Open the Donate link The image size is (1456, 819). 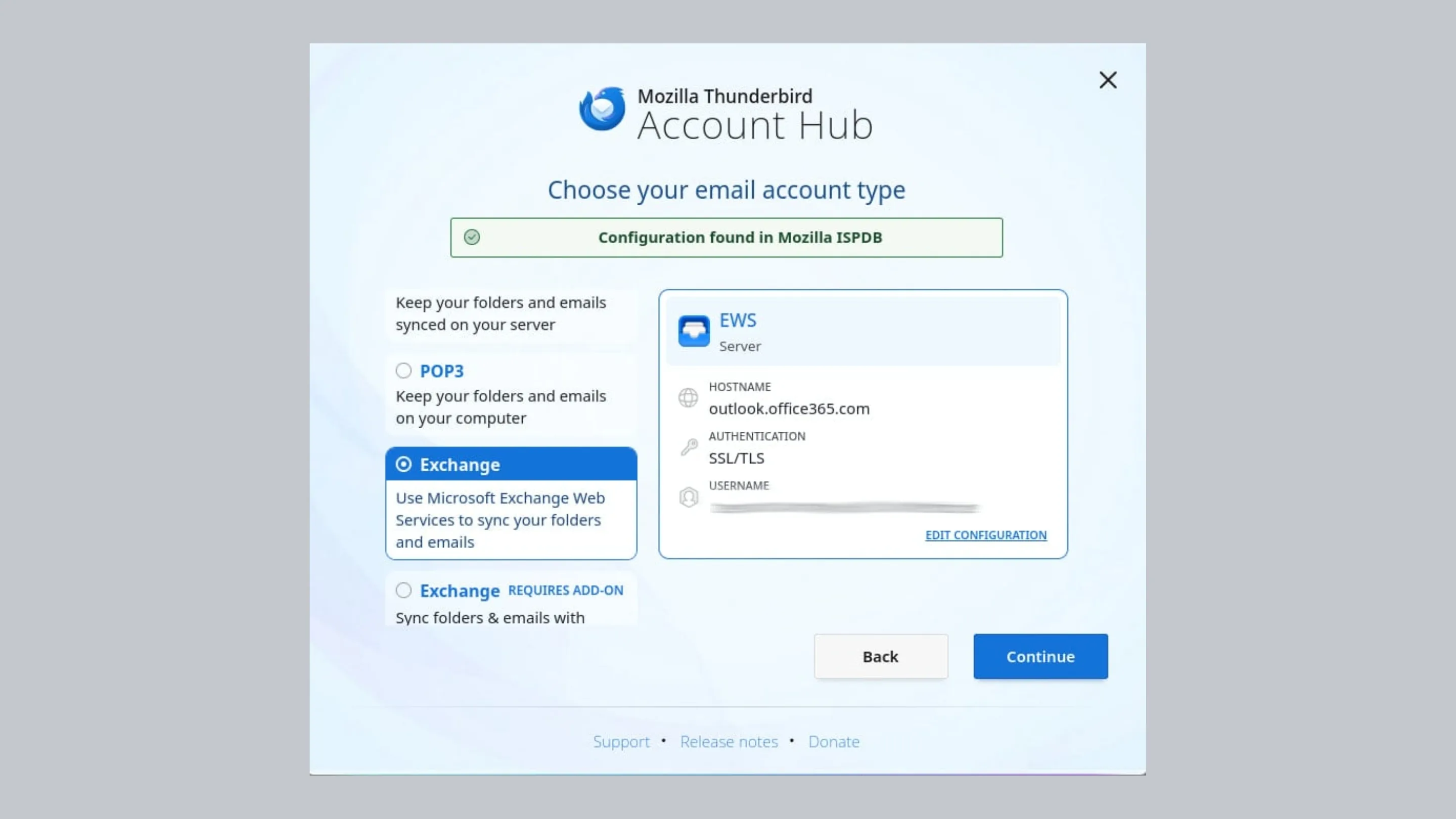click(834, 741)
